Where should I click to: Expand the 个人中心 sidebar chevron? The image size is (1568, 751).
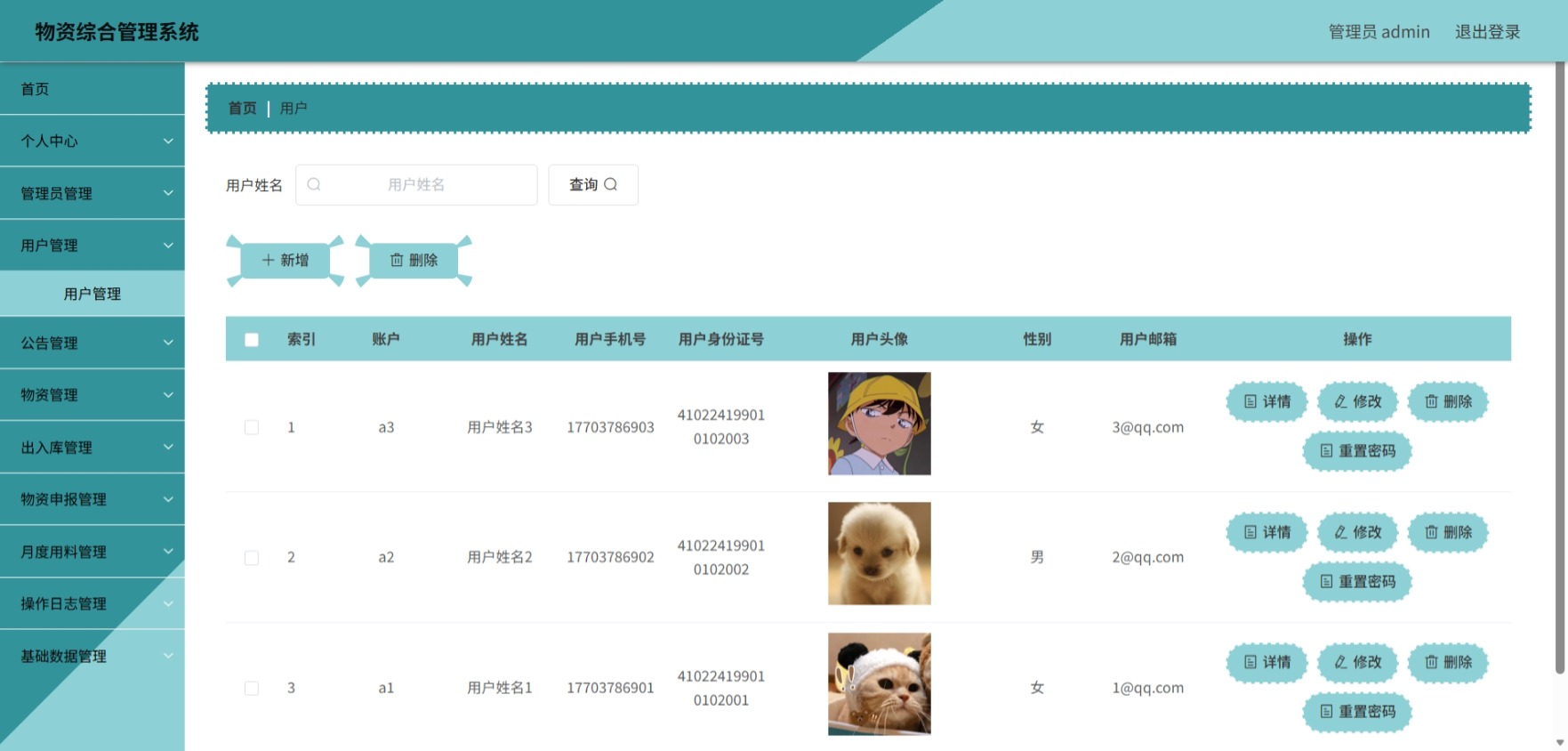pyautogui.click(x=168, y=141)
